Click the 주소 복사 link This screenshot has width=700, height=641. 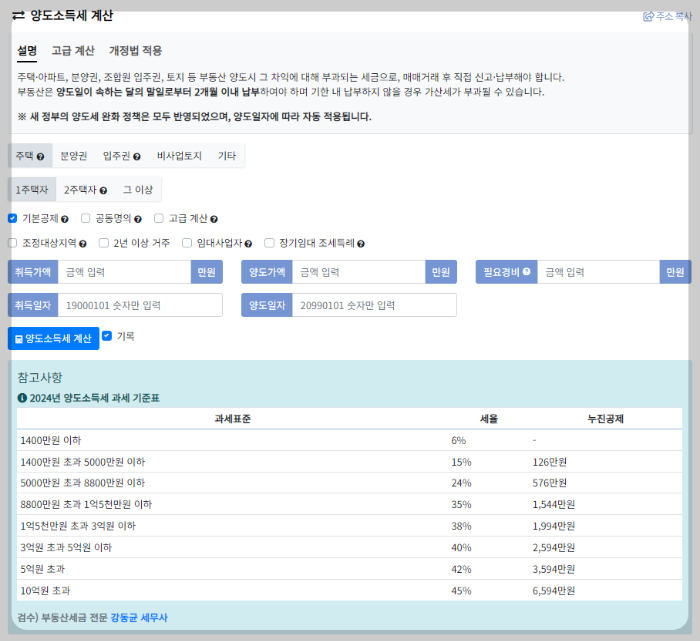(667, 17)
